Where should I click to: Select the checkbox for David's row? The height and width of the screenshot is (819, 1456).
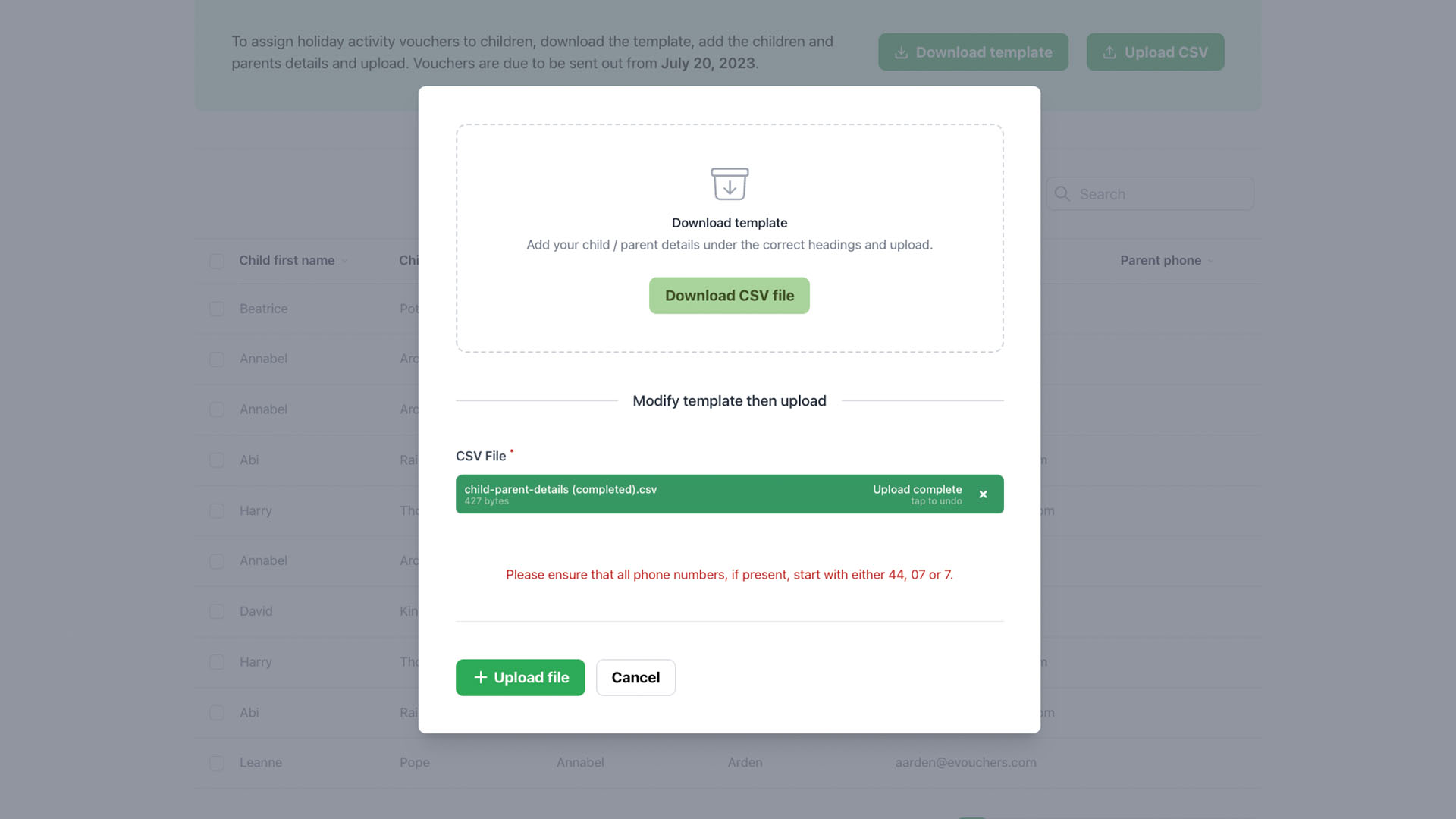tap(216, 611)
